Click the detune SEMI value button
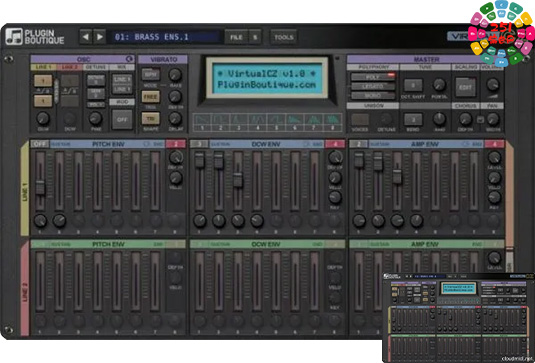The image size is (535, 363). pos(96,93)
